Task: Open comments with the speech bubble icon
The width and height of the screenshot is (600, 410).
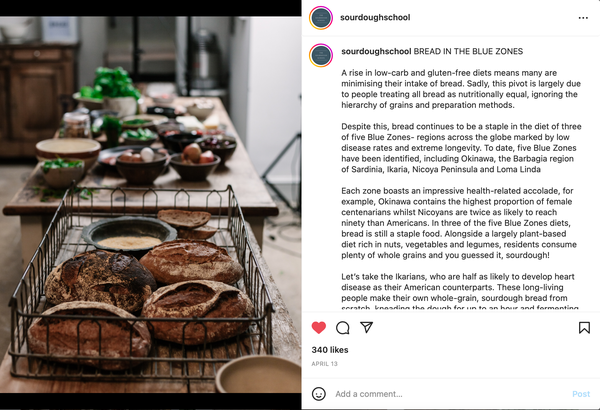Action: [342, 328]
